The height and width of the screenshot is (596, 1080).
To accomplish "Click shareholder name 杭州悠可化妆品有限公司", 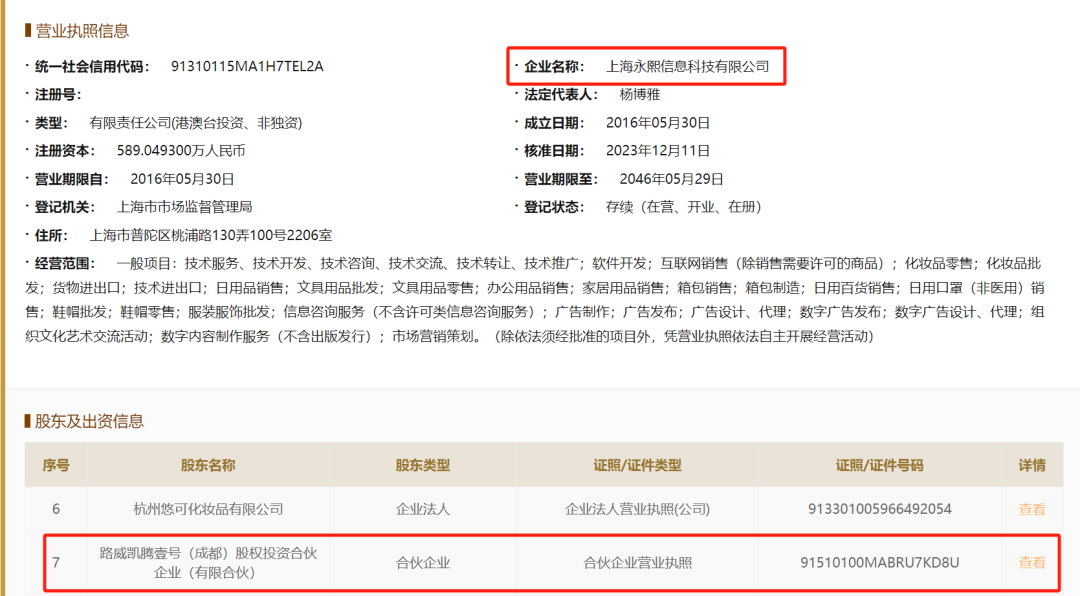I will click(x=208, y=509).
